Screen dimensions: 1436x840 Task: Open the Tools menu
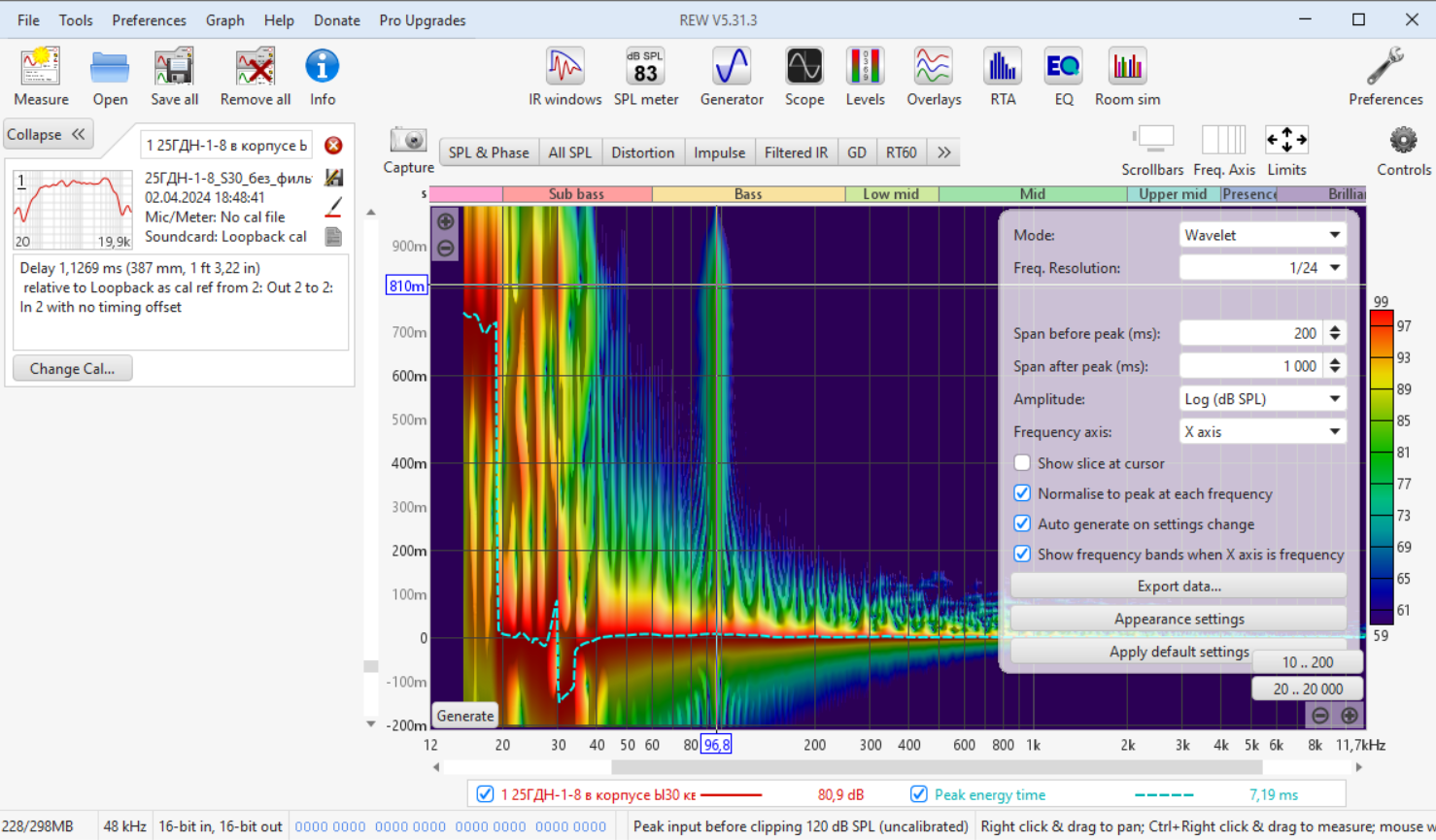pos(76,20)
